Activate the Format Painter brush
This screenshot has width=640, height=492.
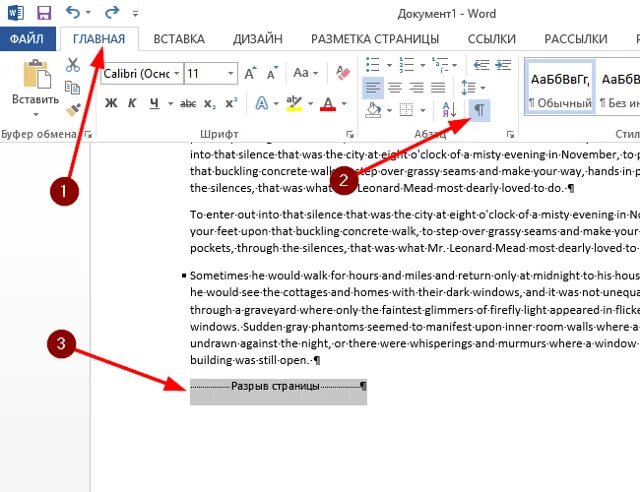[x=73, y=109]
